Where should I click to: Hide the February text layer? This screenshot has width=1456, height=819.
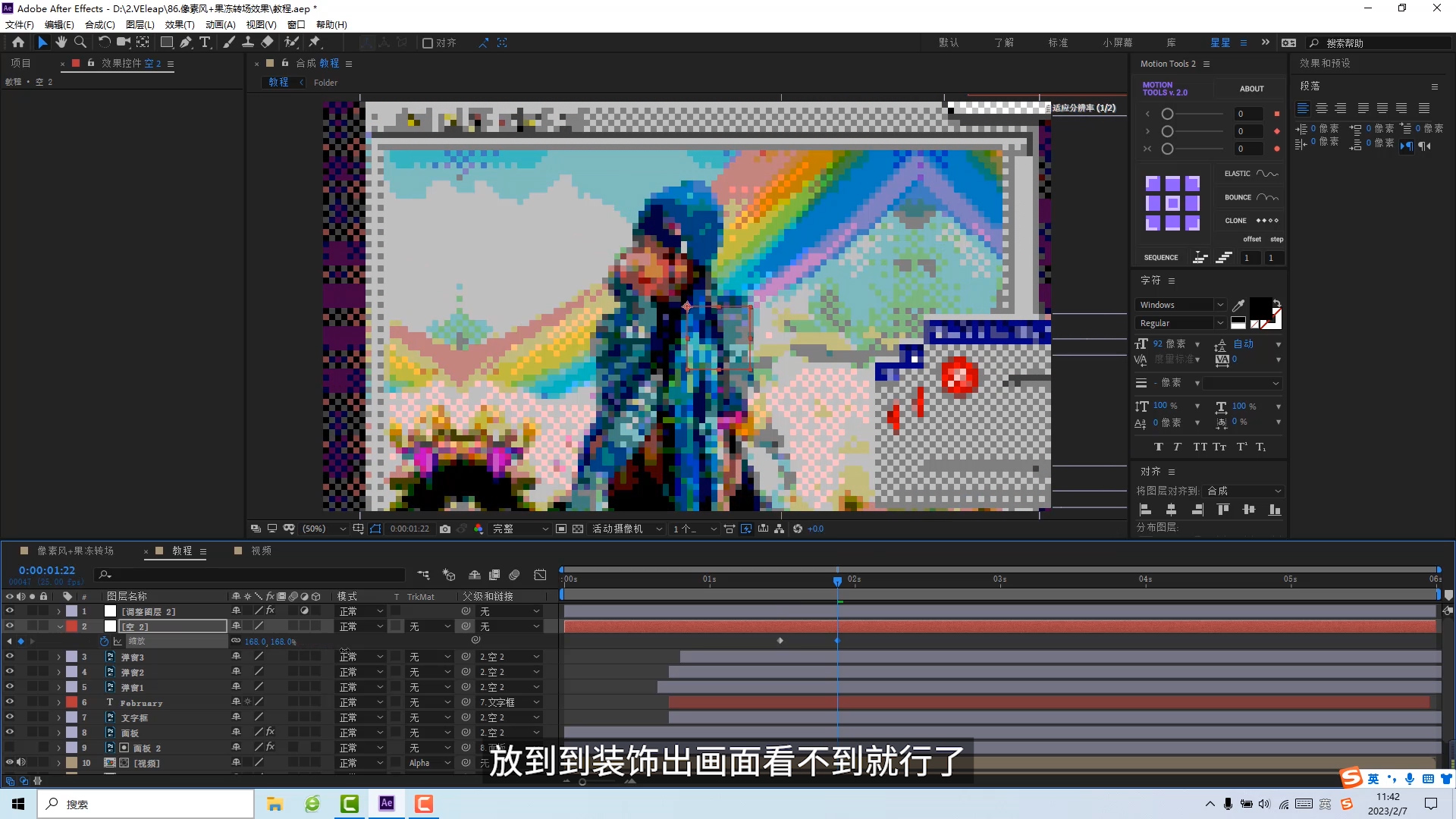tap(9, 702)
